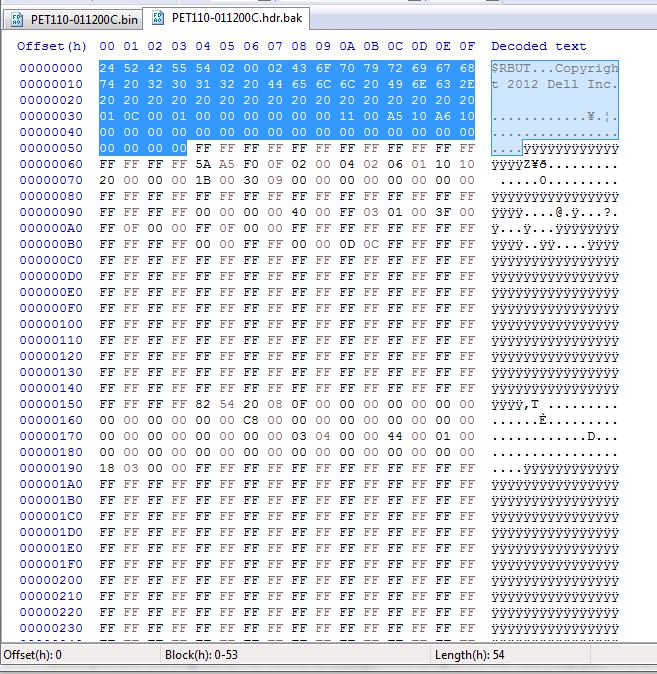Screen dimensions: 657x674
Task: Select the PET110-011200C.hdr.bak tab
Action: 226,18
